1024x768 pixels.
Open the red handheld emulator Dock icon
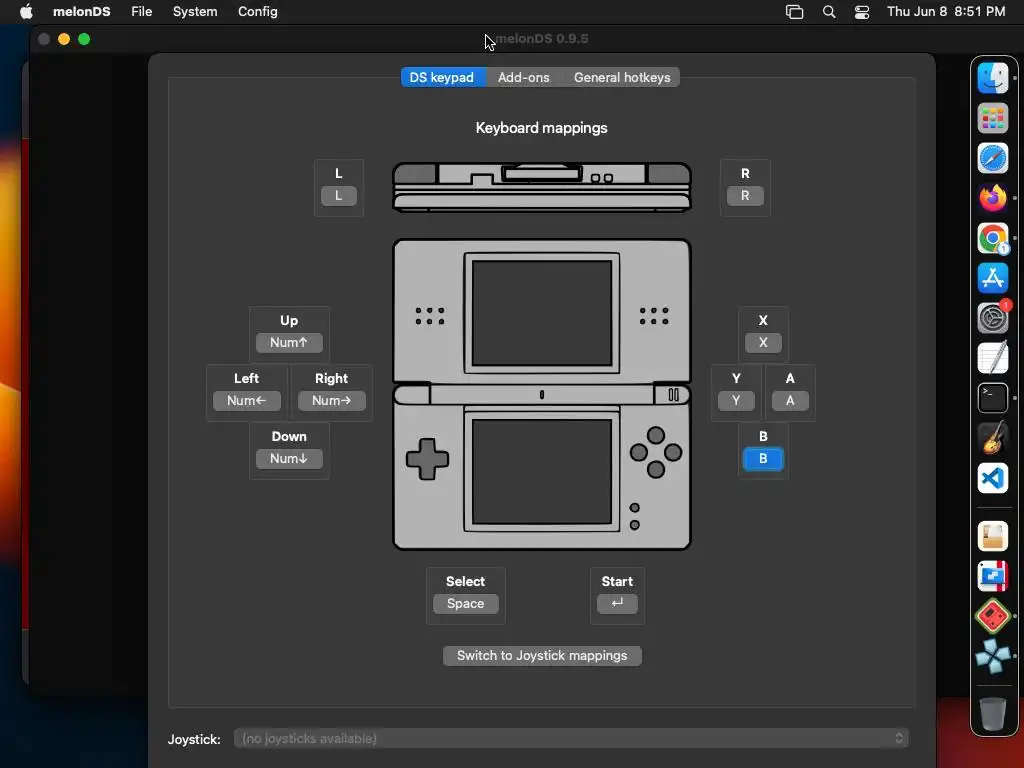point(993,616)
